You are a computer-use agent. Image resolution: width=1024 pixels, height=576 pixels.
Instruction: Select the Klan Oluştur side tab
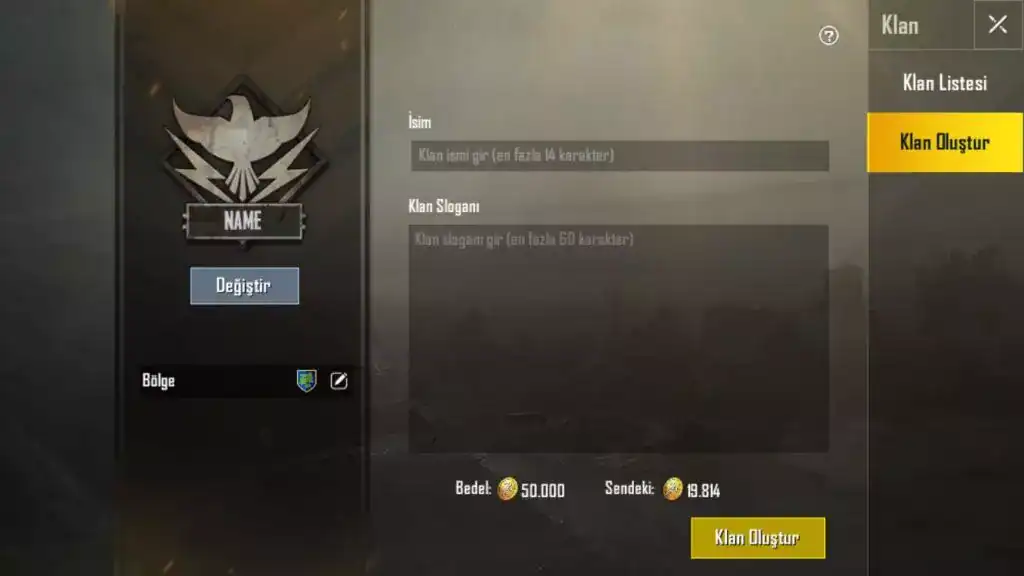944,142
